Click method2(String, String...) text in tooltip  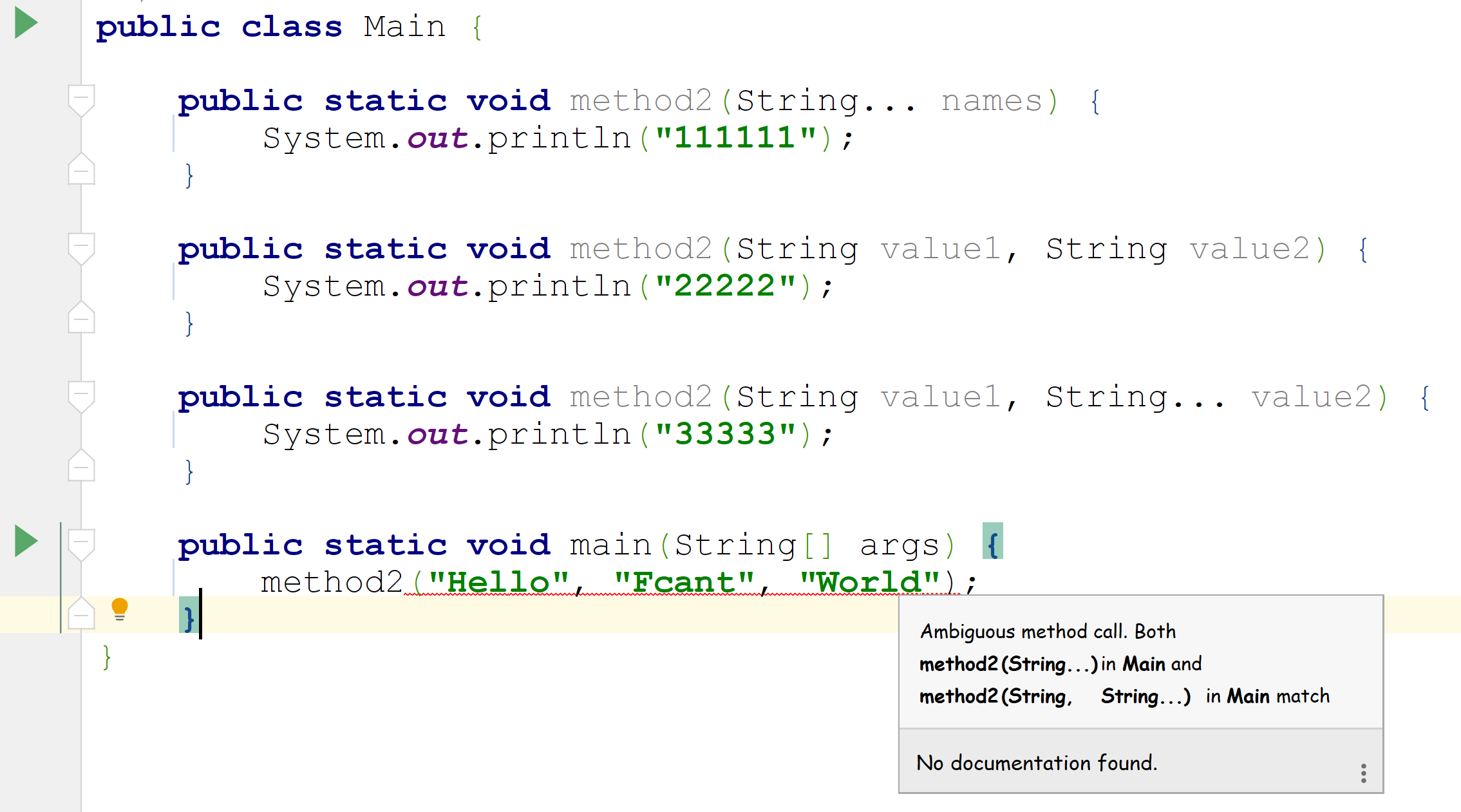point(1055,696)
